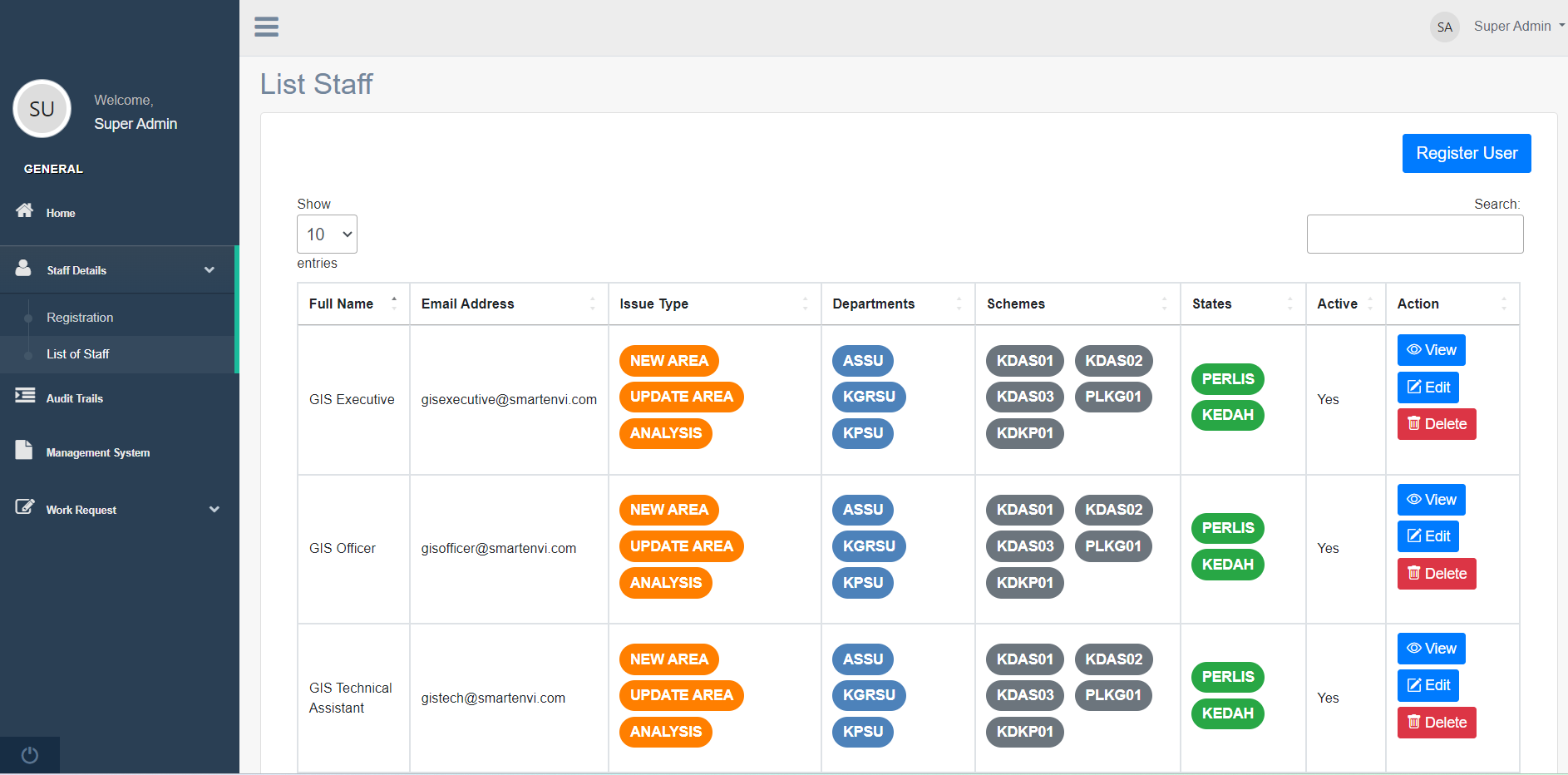
Task: Click the Work Request edit icon
Action: (x=25, y=507)
